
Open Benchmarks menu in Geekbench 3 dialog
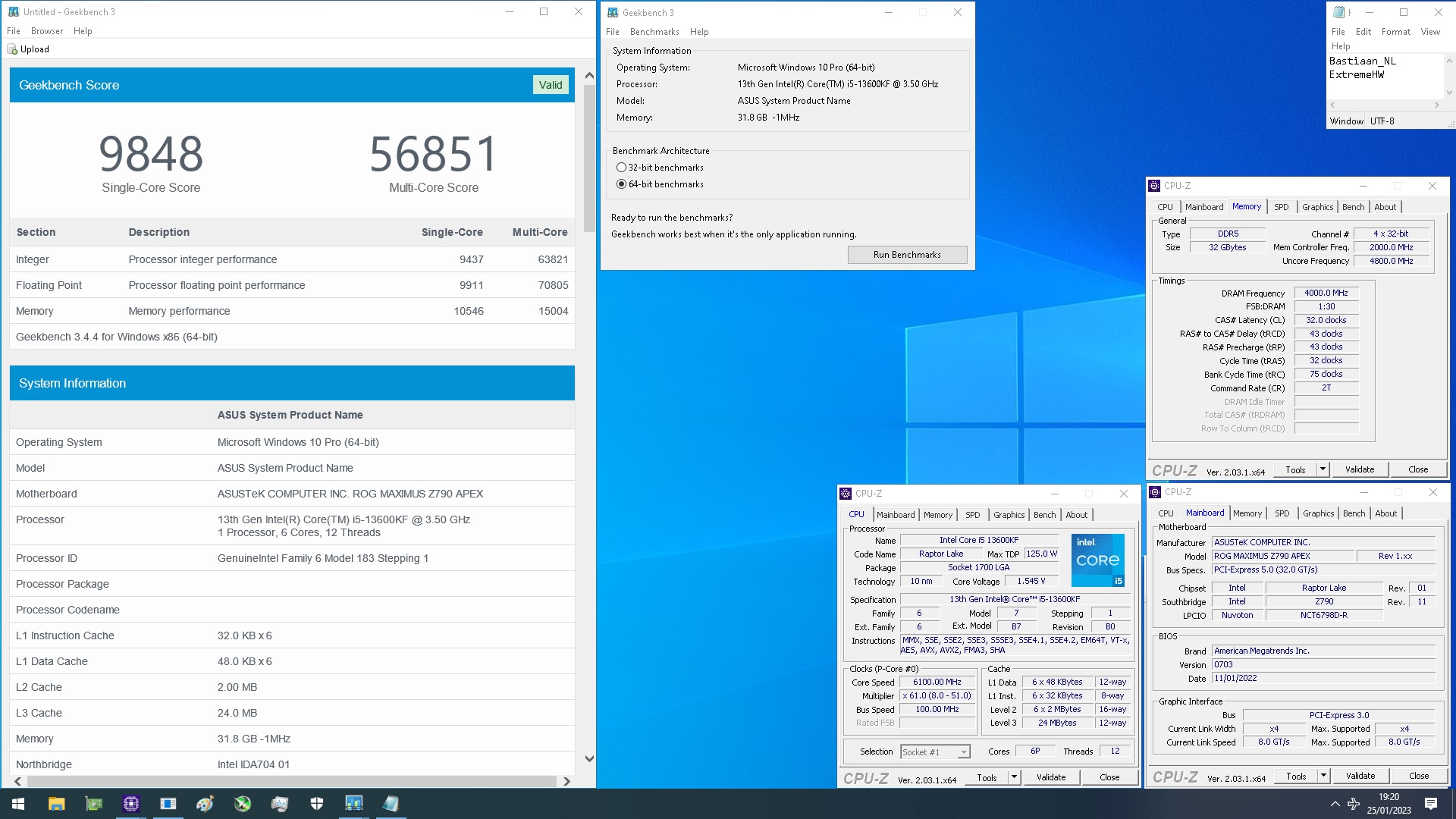pyautogui.click(x=654, y=32)
